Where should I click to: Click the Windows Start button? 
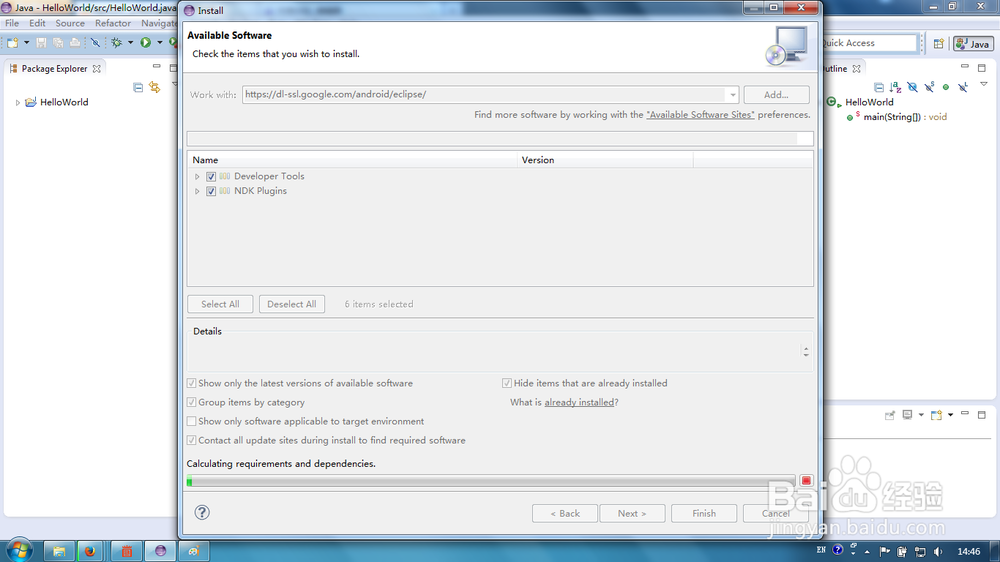tap(20, 550)
